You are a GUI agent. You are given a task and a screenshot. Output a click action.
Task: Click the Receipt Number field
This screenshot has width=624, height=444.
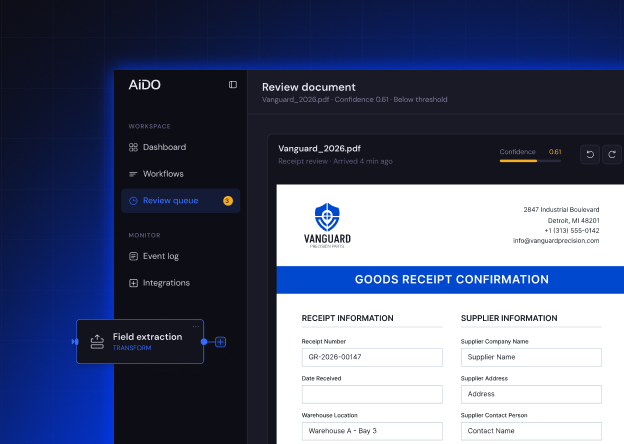click(372, 357)
